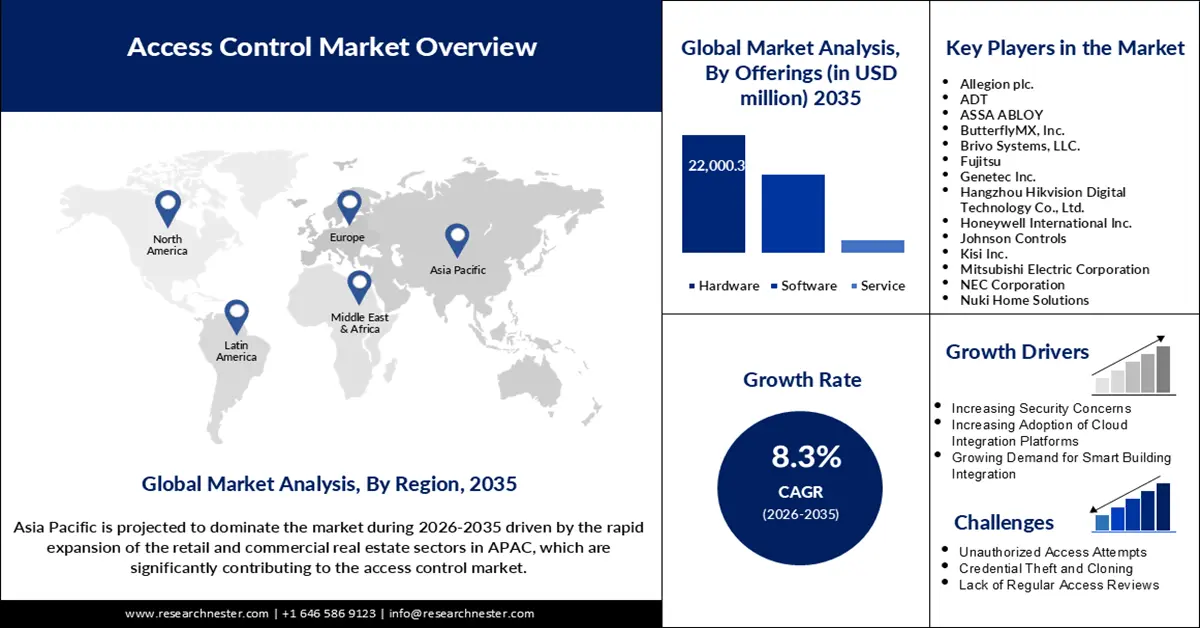Image resolution: width=1200 pixels, height=628 pixels.
Task: Click the Europe location pin
Action: click(348, 206)
